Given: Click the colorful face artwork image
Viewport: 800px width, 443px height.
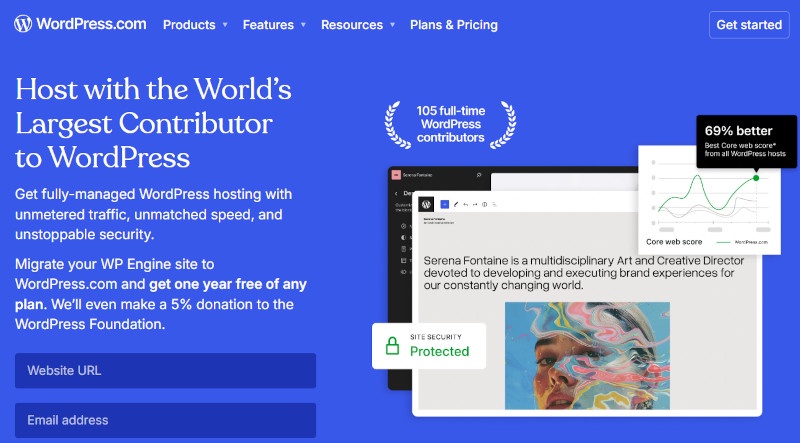Looking at the screenshot, I should 587,356.
